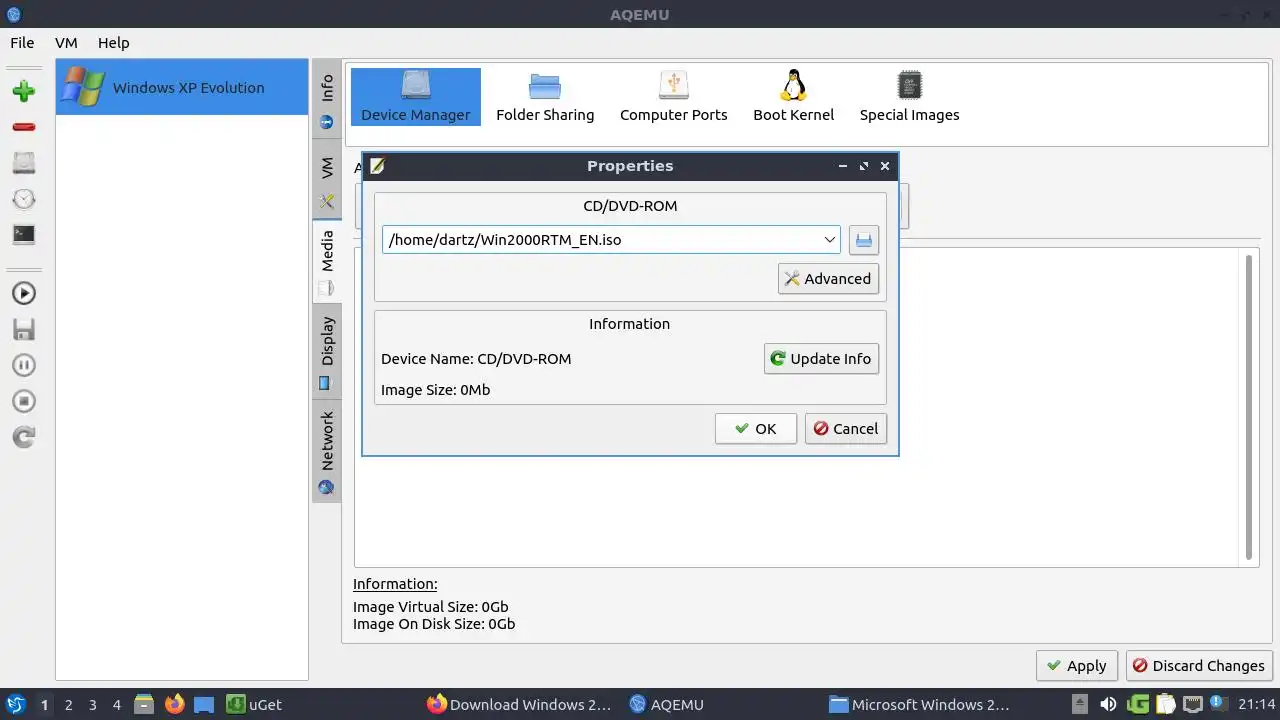Open the VM menu
This screenshot has width=1280, height=720.
pyautogui.click(x=66, y=43)
